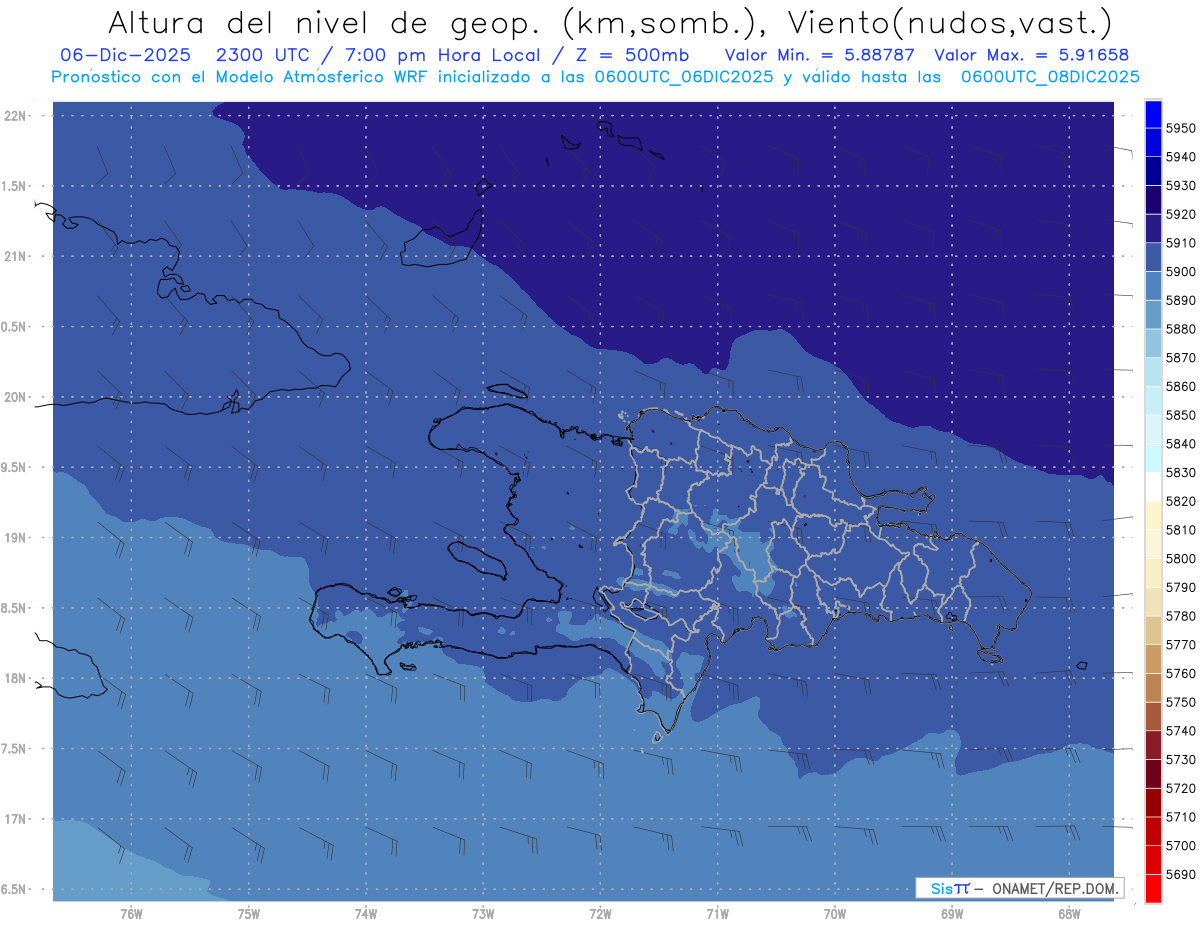Click the latitude axis label '17N'
This screenshot has width=1200, height=927.
16,819
